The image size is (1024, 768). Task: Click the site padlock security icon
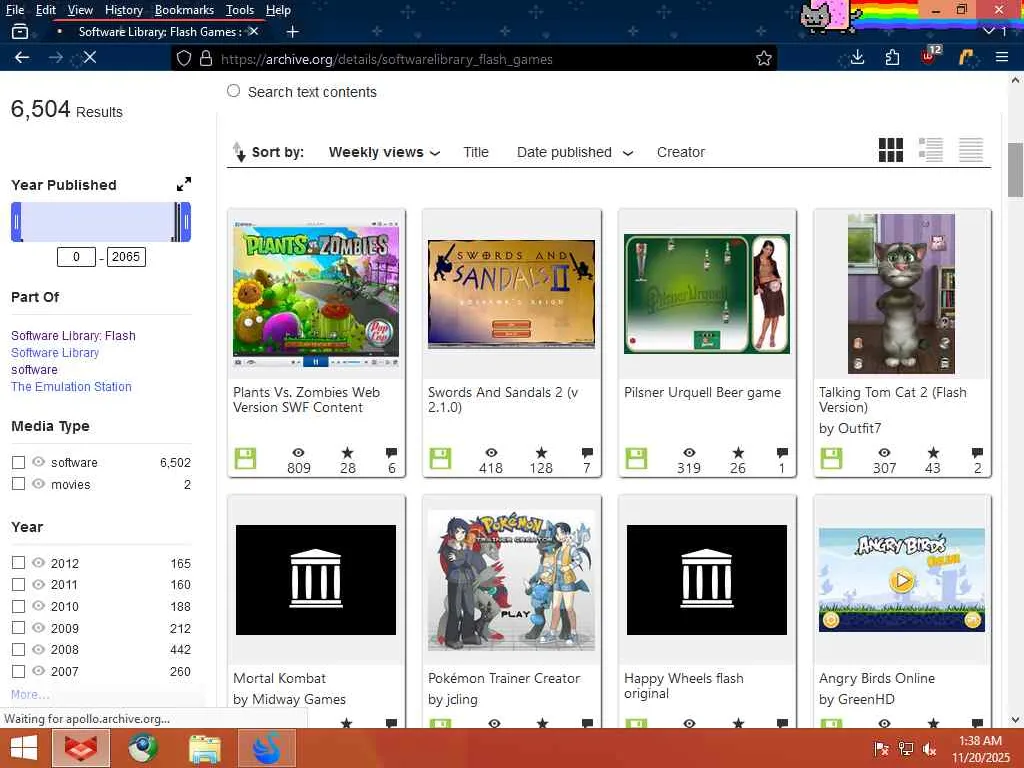coord(206,59)
